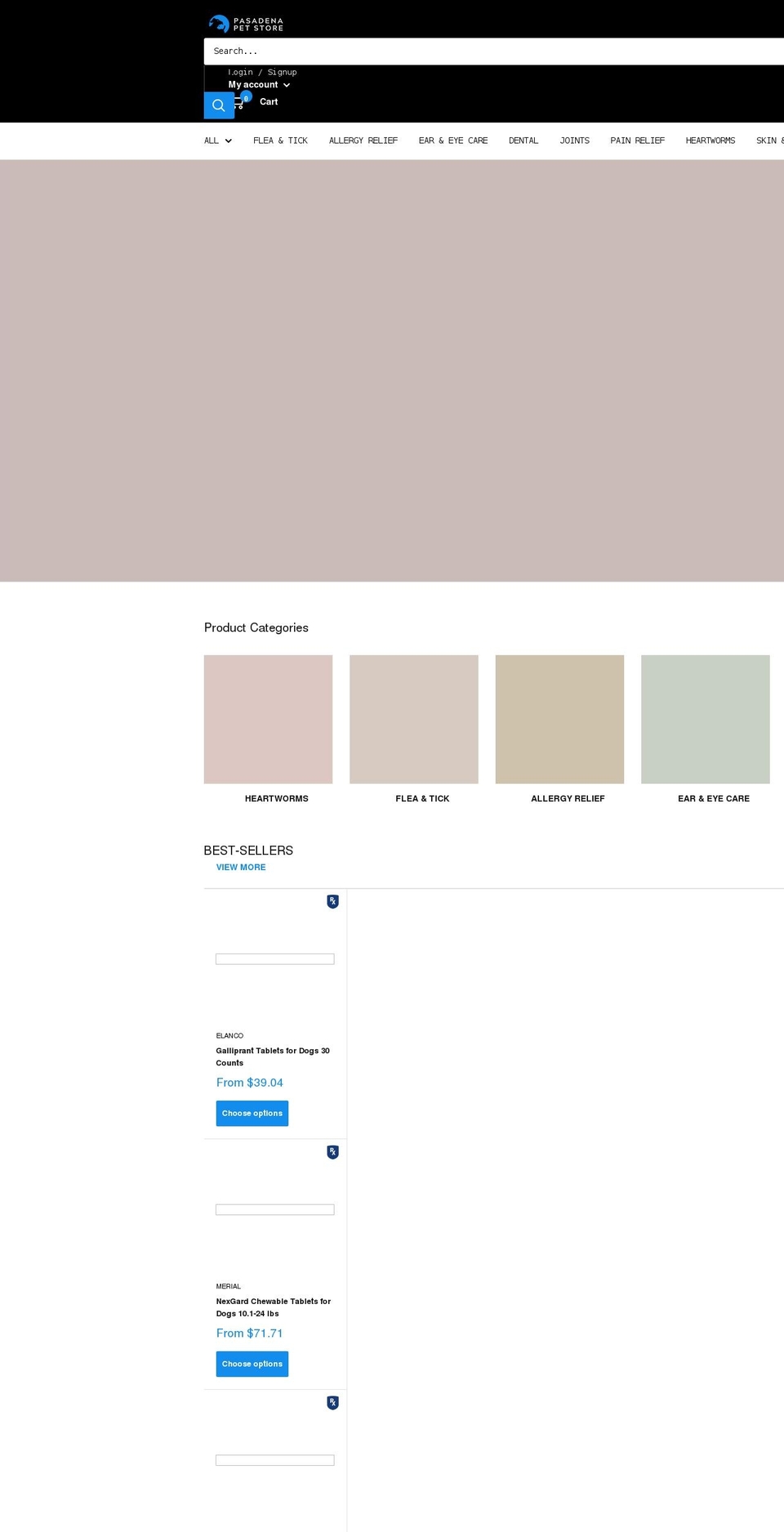
Task: Open the Cart link
Action: (x=269, y=102)
